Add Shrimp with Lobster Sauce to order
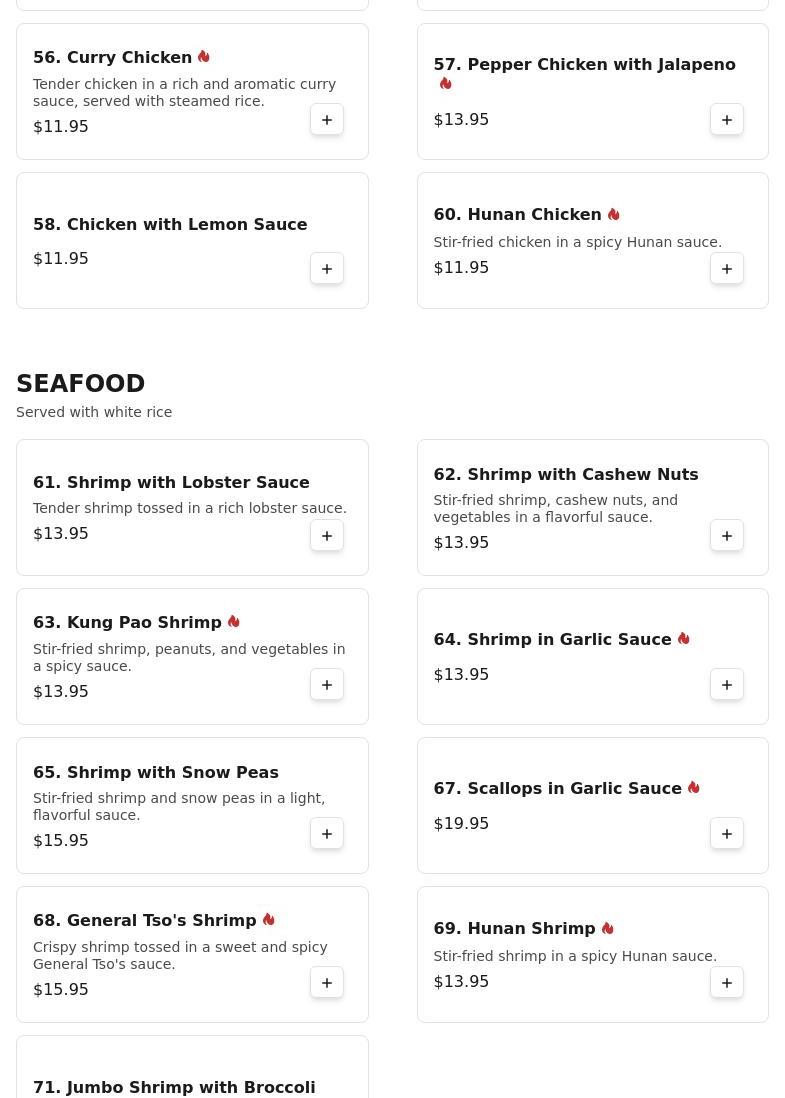Viewport: 785px width, 1098px height. pos(327,536)
